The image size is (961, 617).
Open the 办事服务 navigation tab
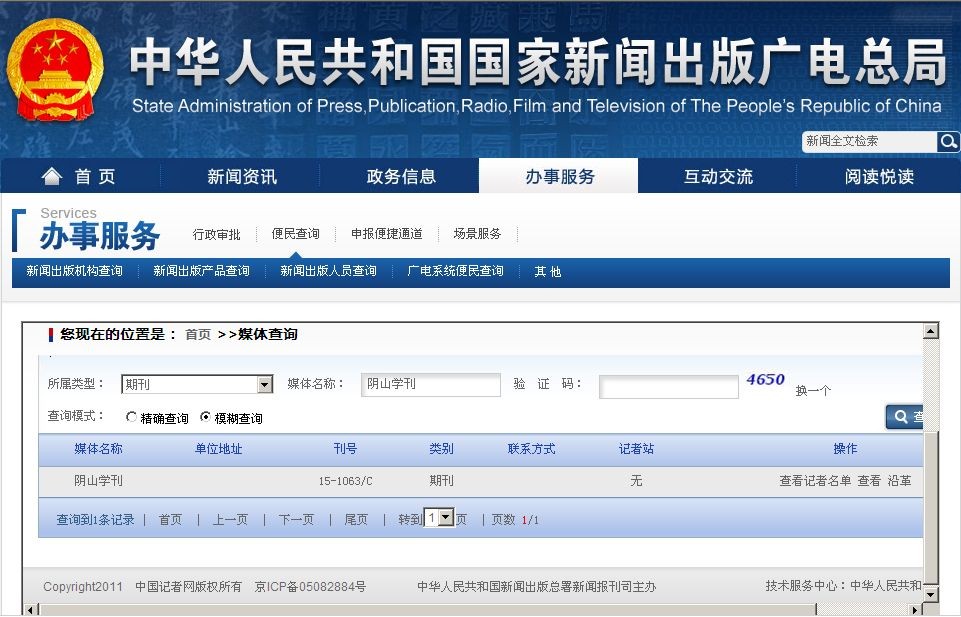point(560,176)
